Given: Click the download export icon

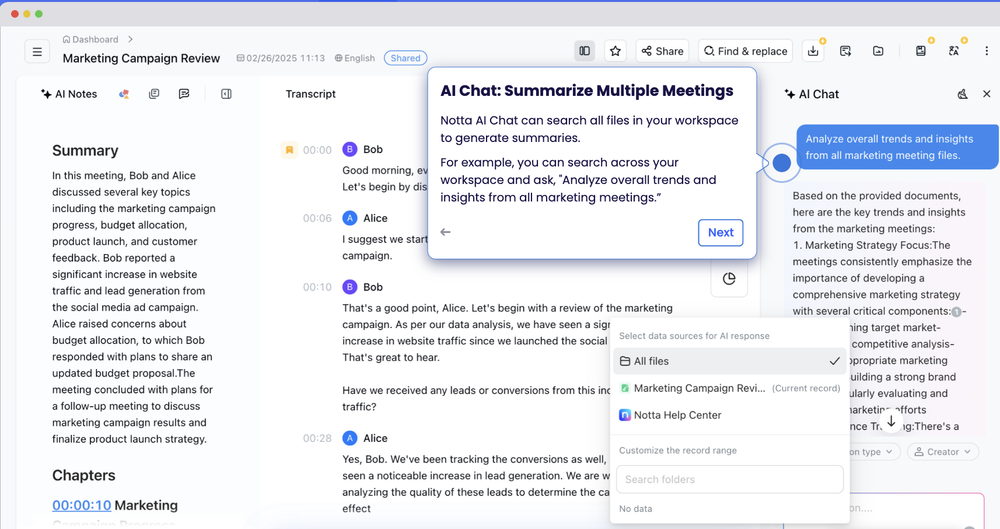Looking at the screenshot, I should pyautogui.click(x=813, y=51).
